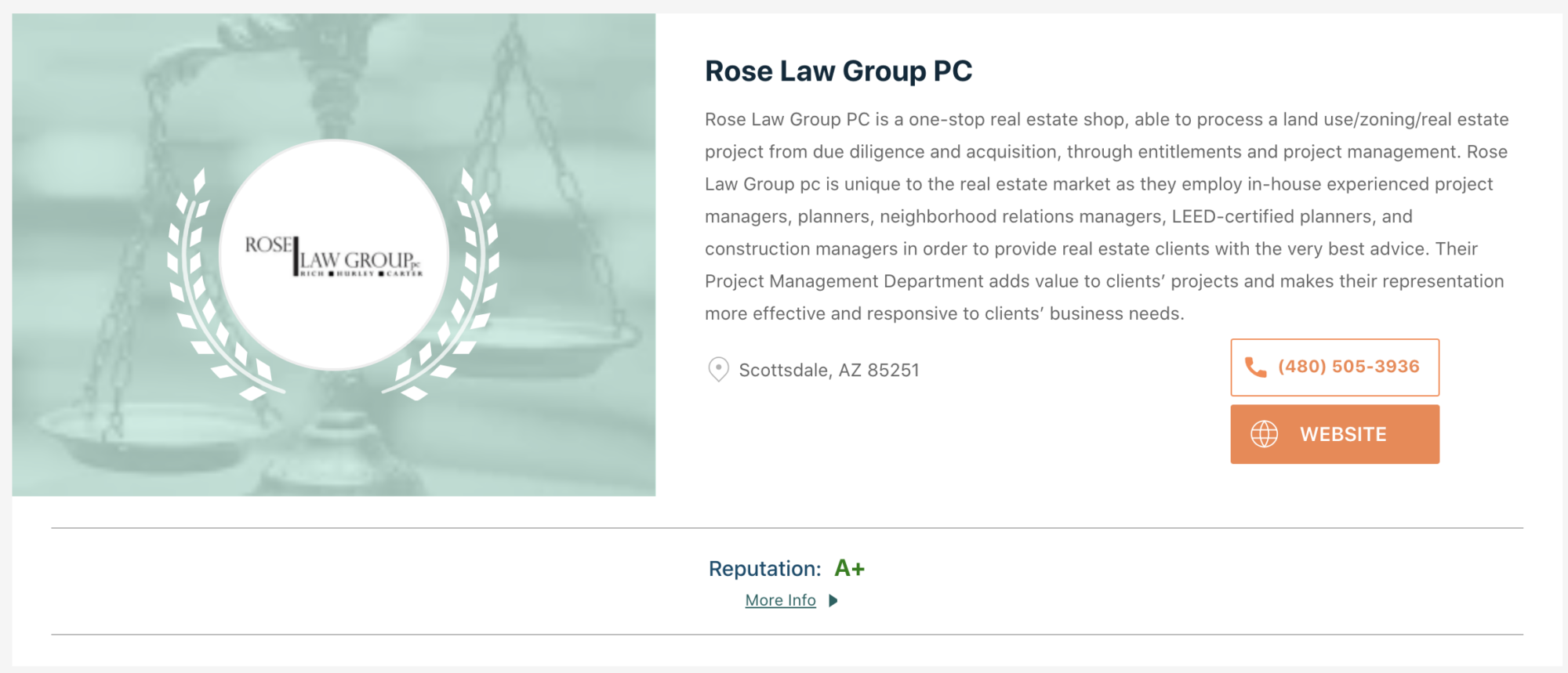Expand details with the More Info arrow
The width and height of the screenshot is (1568, 673).
click(833, 601)
